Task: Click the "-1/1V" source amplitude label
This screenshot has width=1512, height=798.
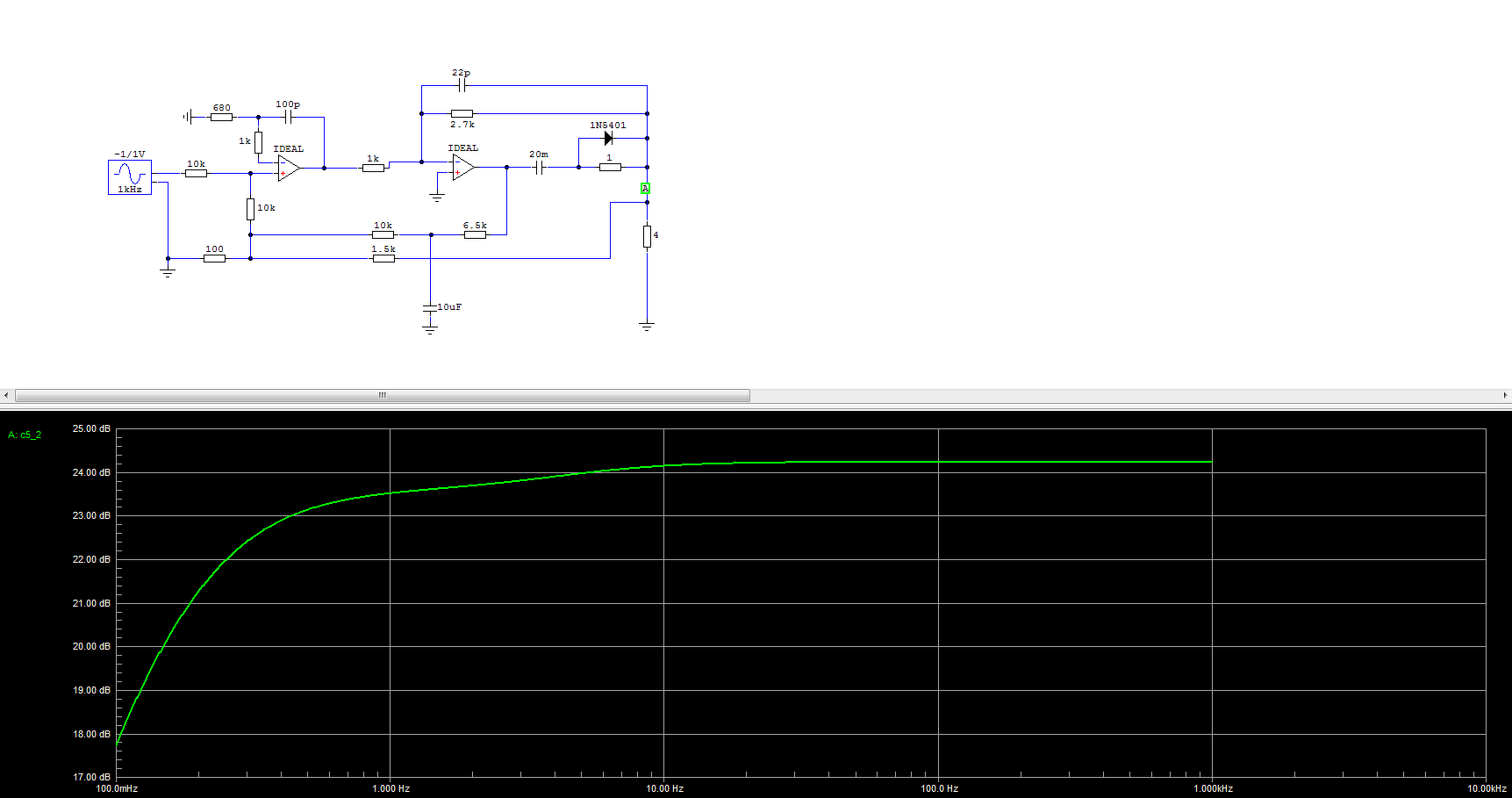Action: [130, 154]
